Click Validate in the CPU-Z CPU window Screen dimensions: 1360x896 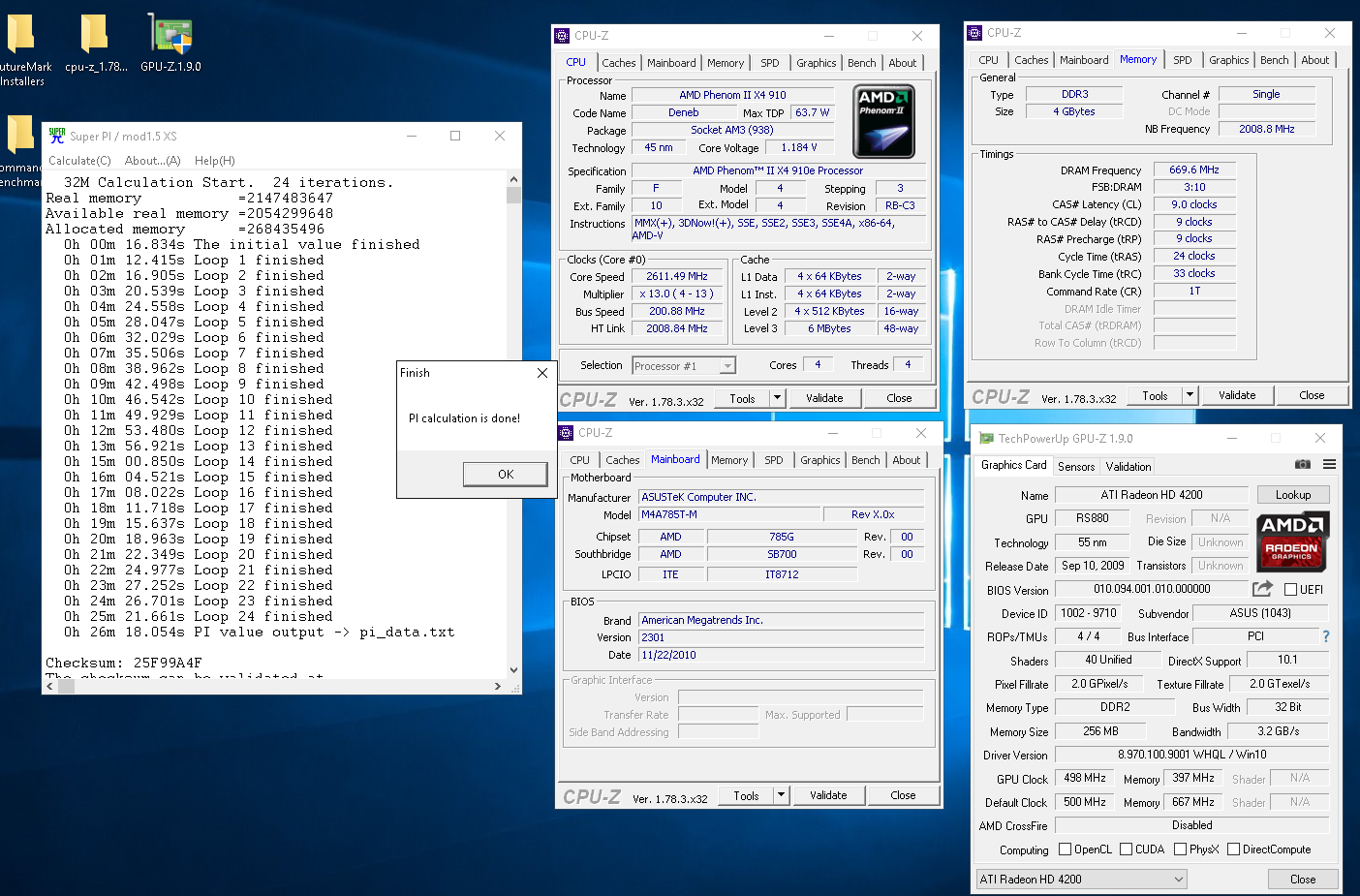click(x=824, y=398)
